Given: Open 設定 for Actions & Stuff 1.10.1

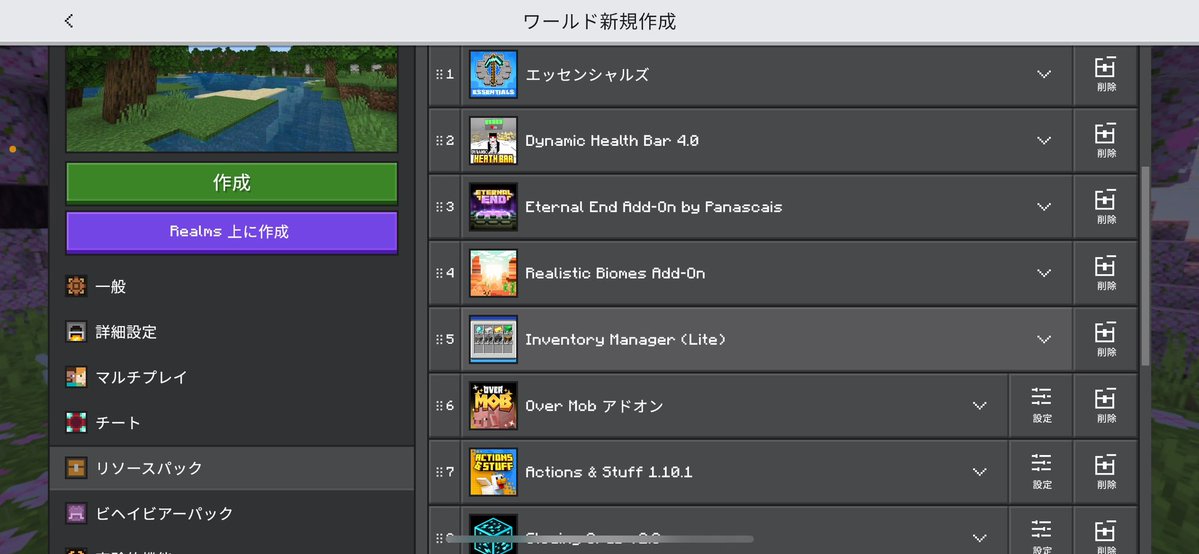Looking at the screenshot, I should point(1041,471).
